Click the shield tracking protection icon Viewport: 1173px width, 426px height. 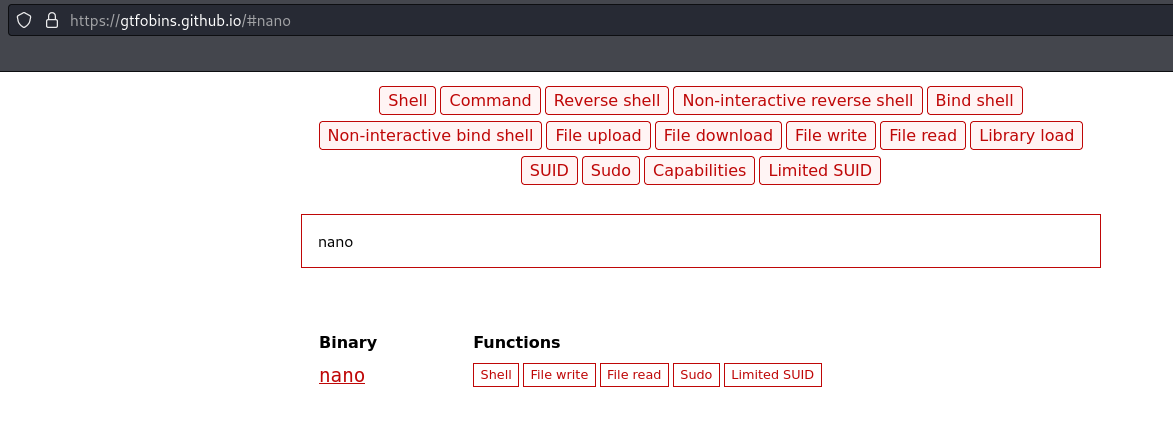click(x=24, y=20)
